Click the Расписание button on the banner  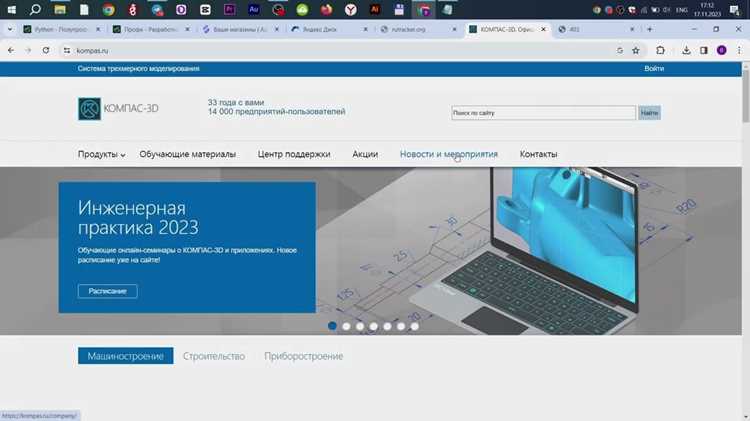107,291
